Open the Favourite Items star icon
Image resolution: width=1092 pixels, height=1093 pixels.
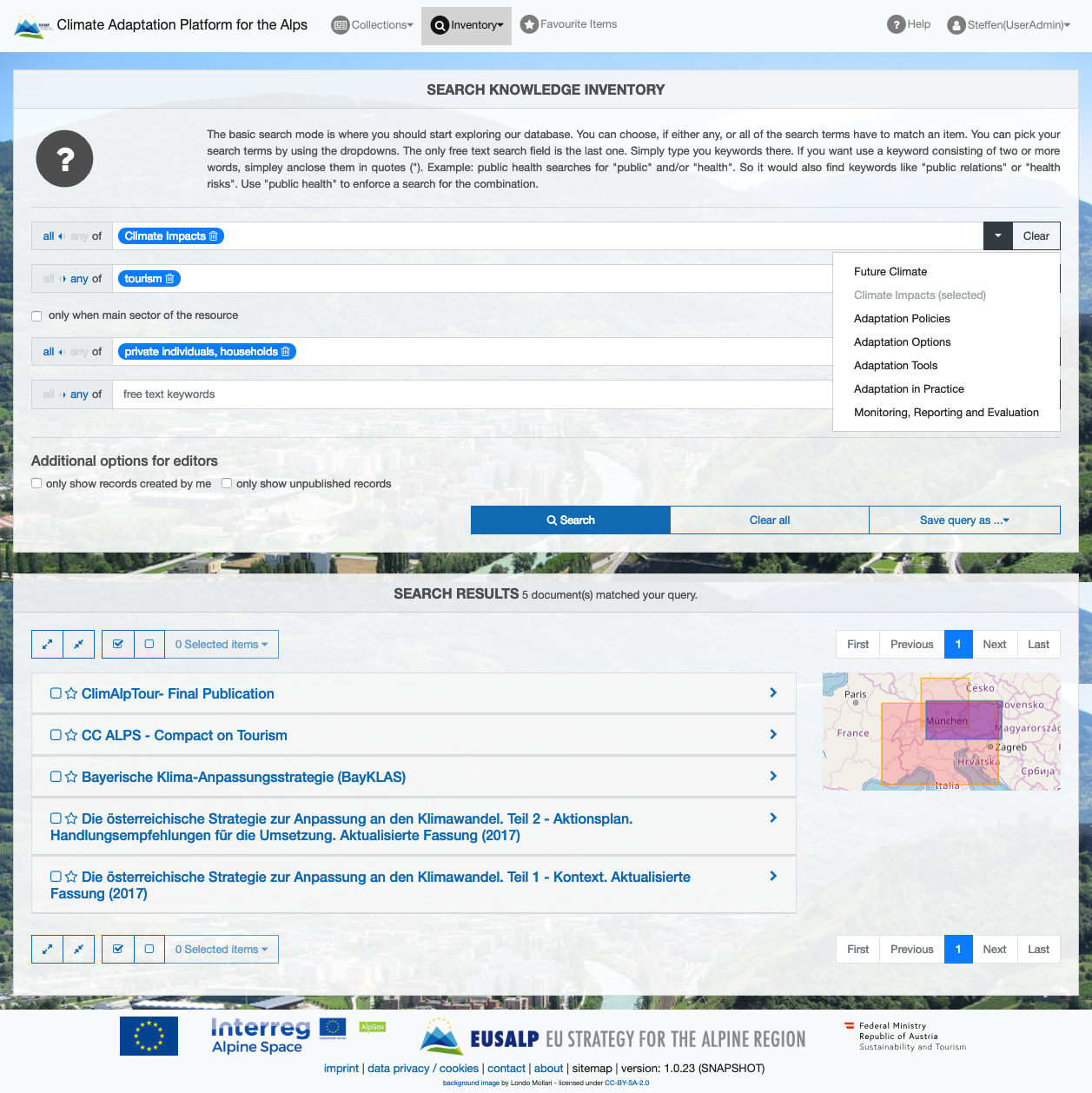pyautogui.click(x=529, y=24)
